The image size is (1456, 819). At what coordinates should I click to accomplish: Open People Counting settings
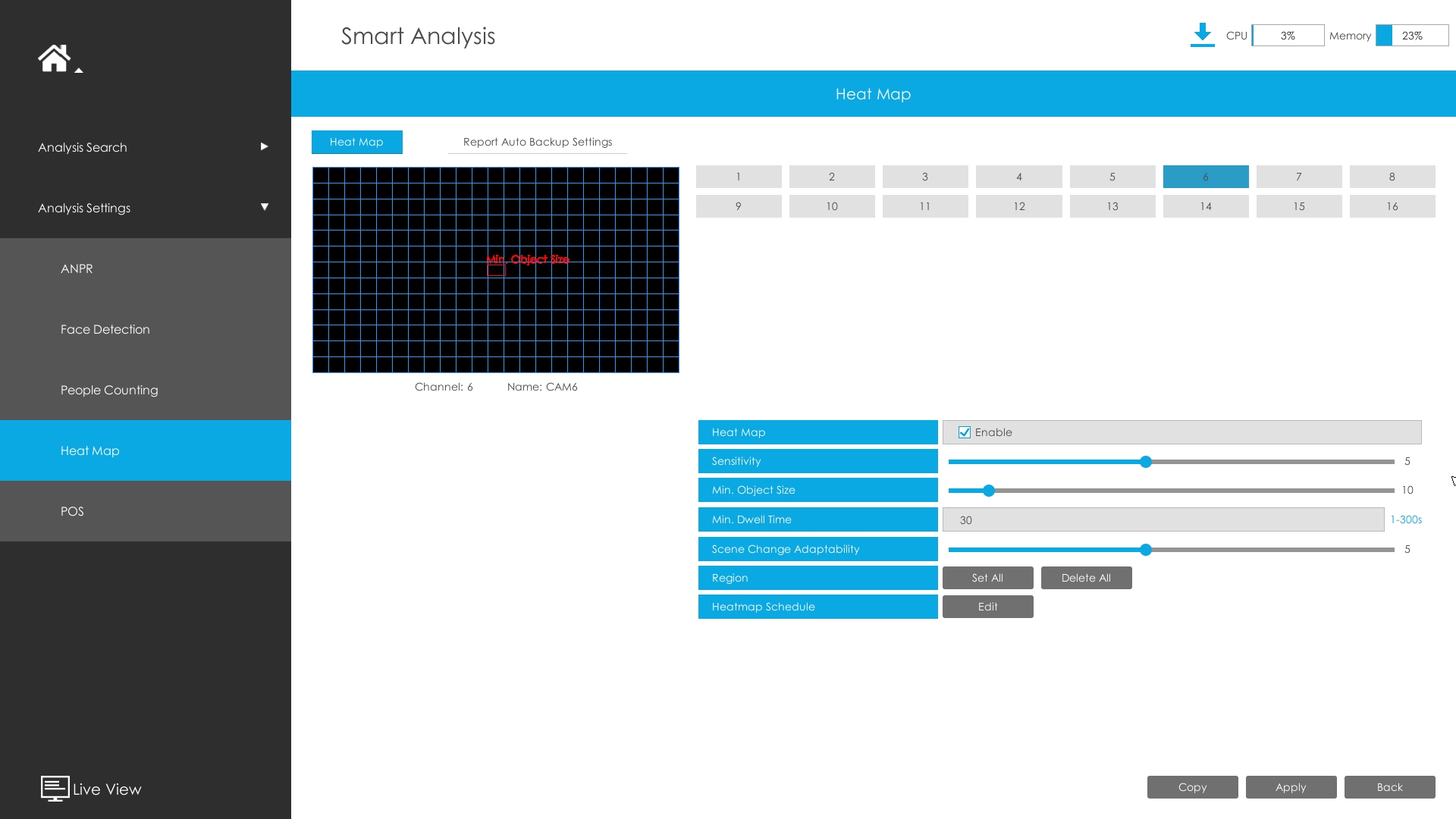tap(146, 390)
